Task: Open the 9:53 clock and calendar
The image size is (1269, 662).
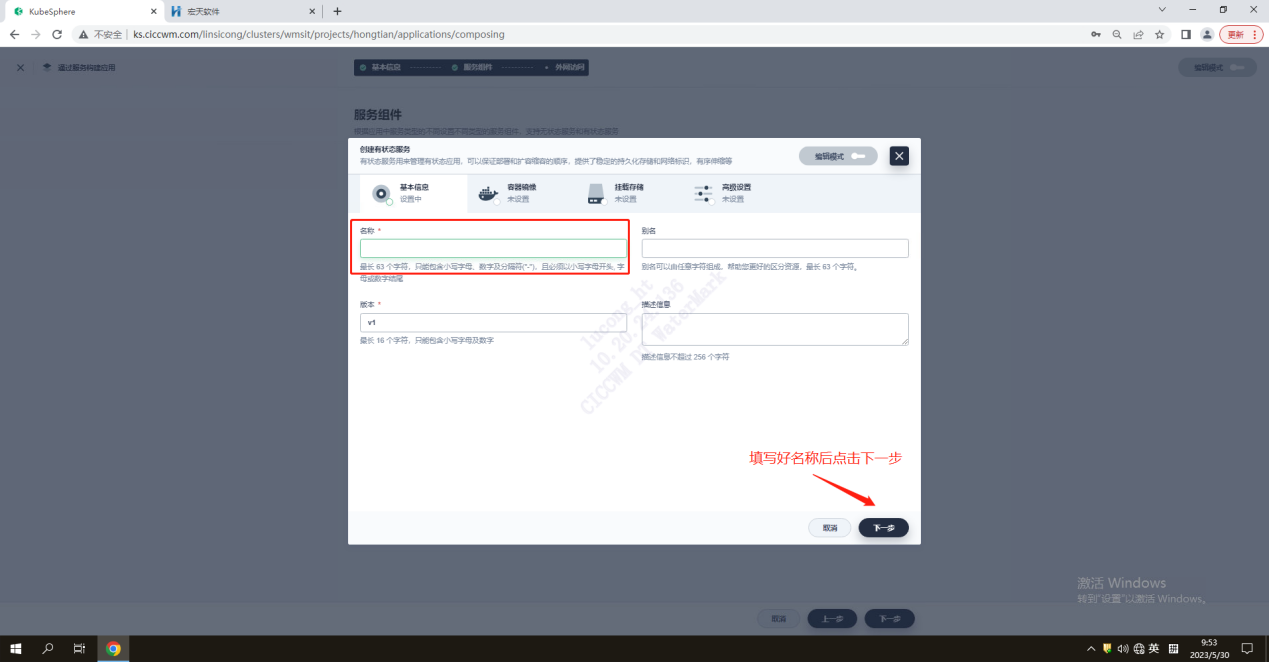Action: (1209, 648)
